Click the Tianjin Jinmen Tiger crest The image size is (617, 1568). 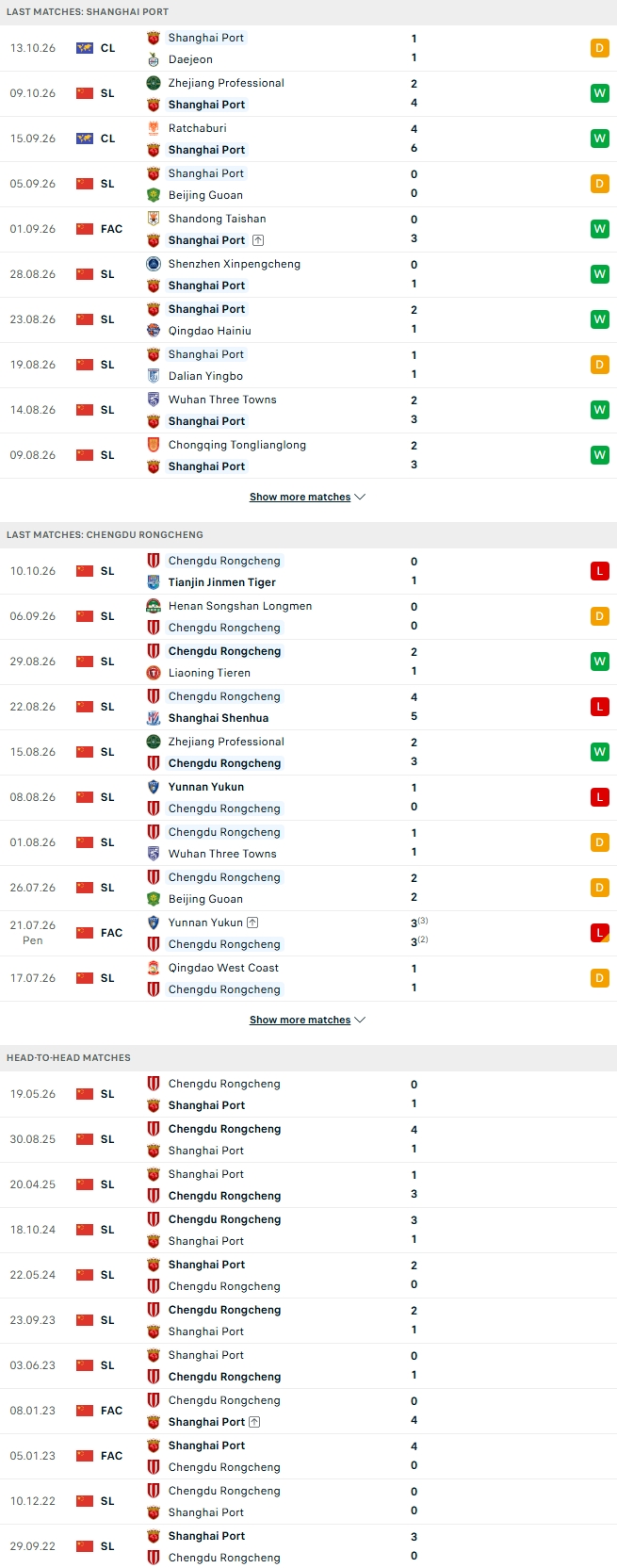coord(154,582)
